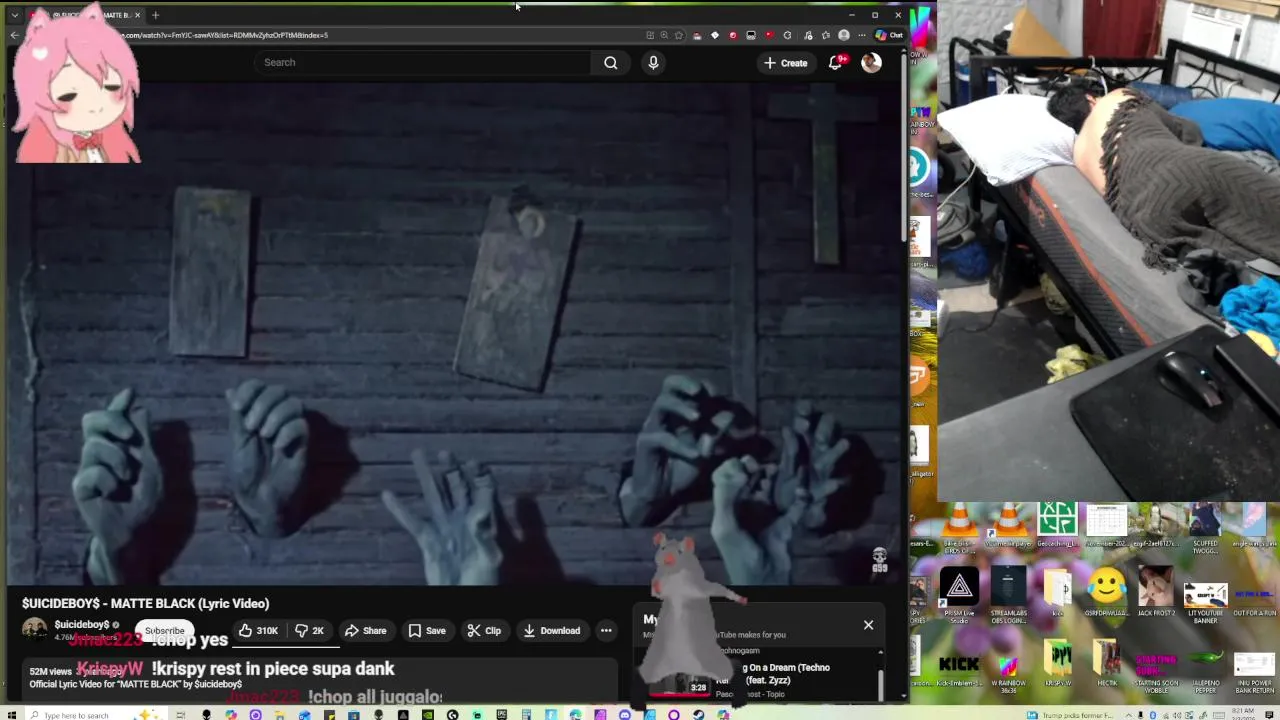Clip the MATTE BLACK video
Screen dimensions: 1280x720
click(x=484, y=631)
